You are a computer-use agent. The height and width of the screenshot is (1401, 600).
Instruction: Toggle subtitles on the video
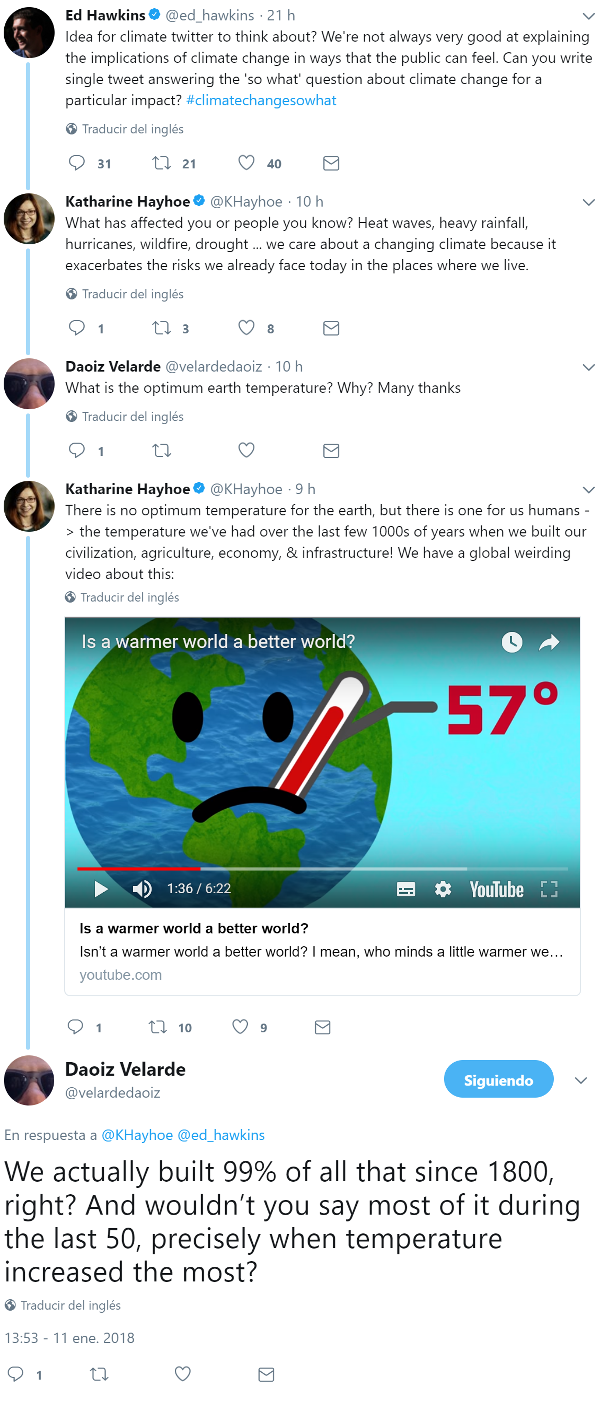click(406, 889)
